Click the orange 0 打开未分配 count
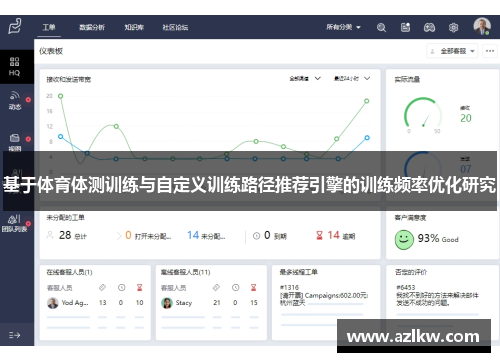 tap(148, 236)
